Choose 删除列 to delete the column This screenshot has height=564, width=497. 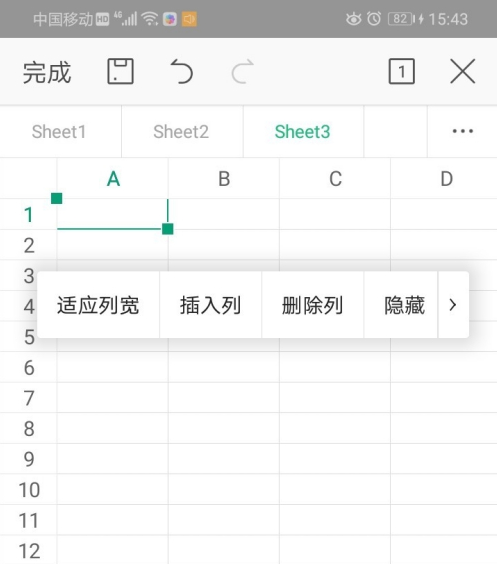[x=312, y=305]
